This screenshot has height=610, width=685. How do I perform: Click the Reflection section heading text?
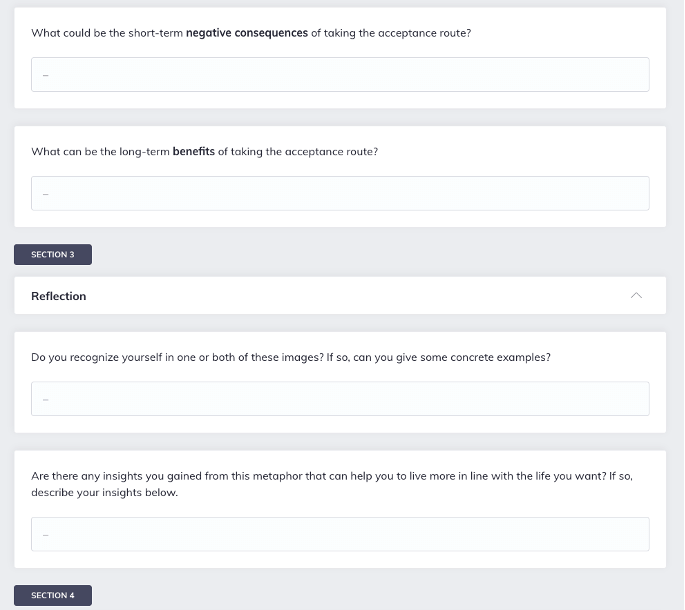[x=59, y=296]
